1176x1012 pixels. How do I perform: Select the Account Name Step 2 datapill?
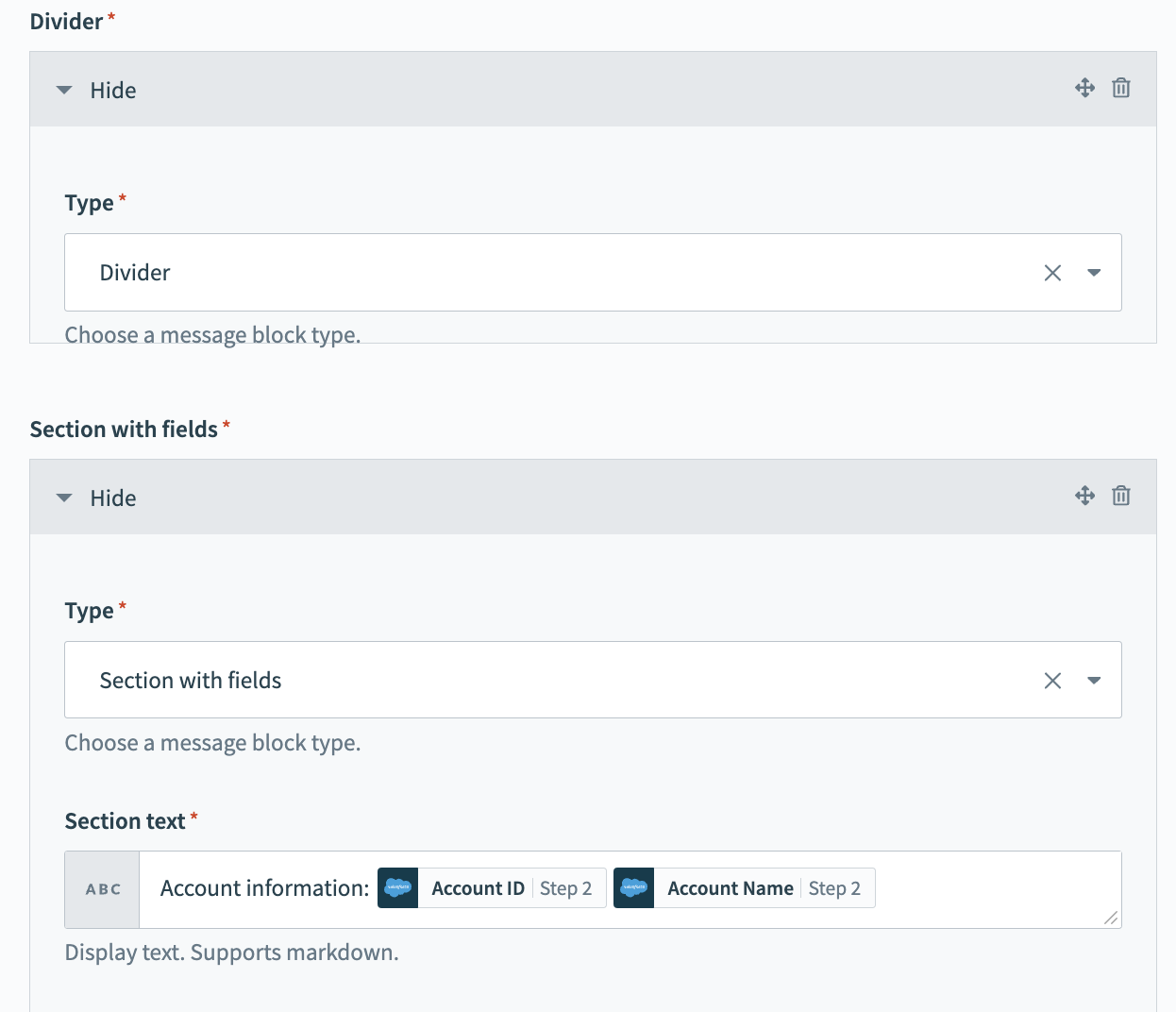click(x=763, y=888)
